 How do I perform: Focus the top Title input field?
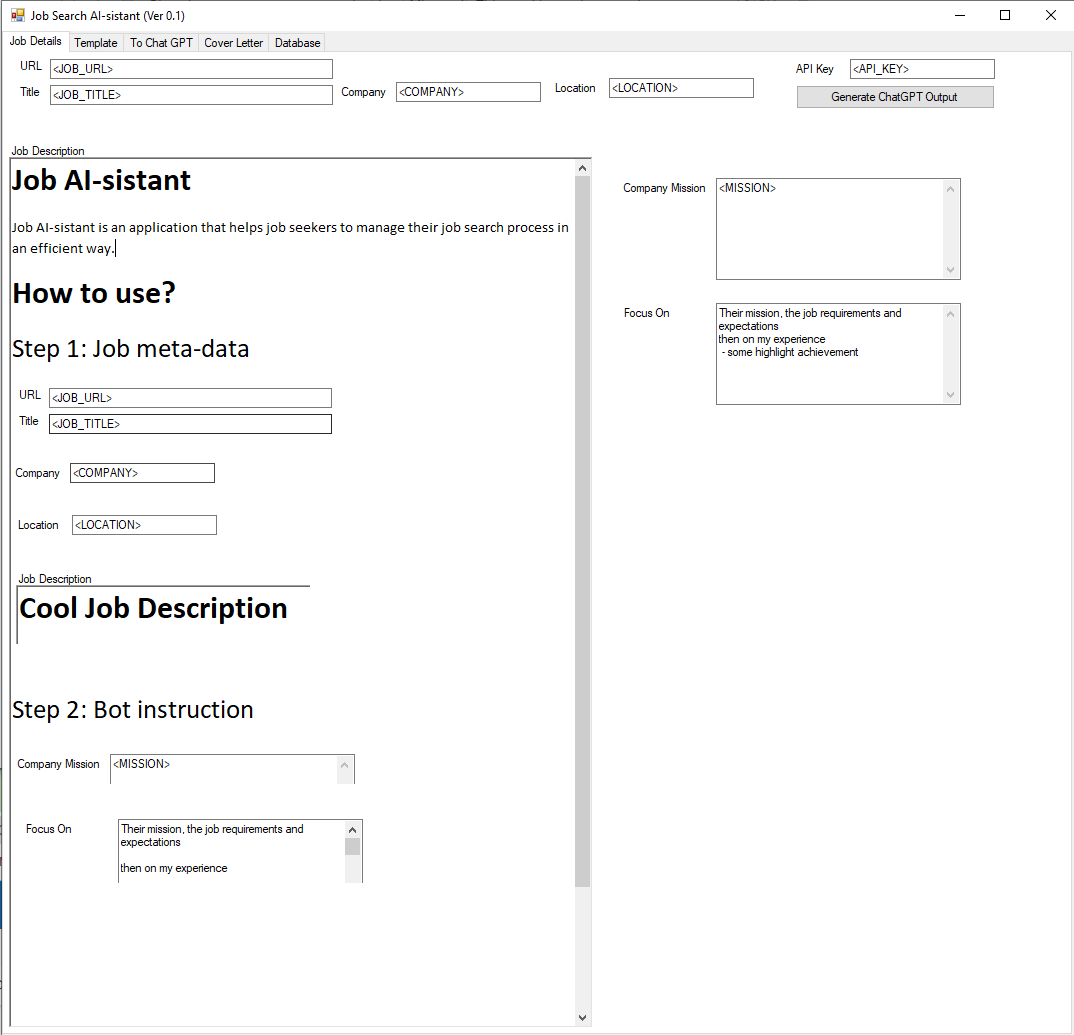coord(191,95)
